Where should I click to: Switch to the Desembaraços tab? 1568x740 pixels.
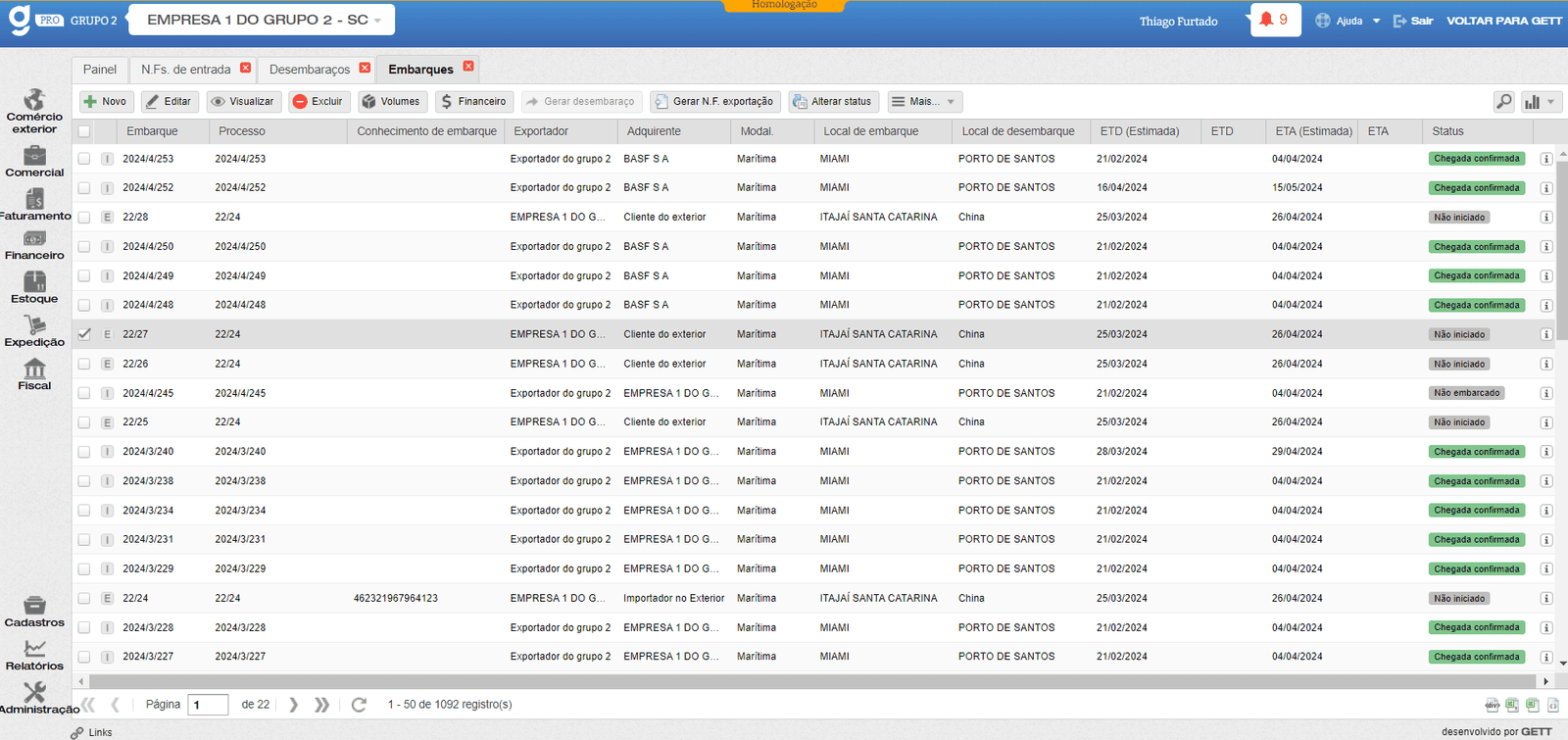click(x=309, y=70)
